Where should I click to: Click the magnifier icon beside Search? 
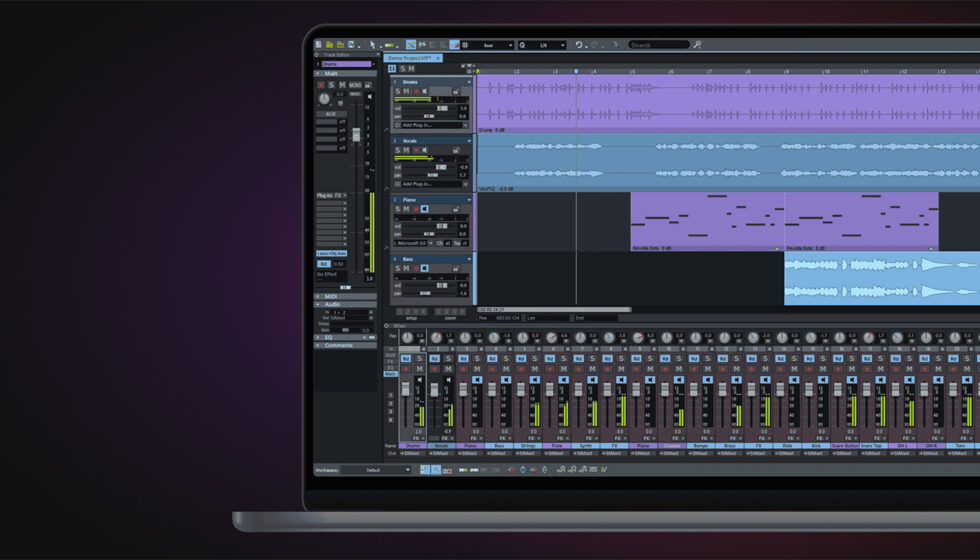click(x=697, y=45)
